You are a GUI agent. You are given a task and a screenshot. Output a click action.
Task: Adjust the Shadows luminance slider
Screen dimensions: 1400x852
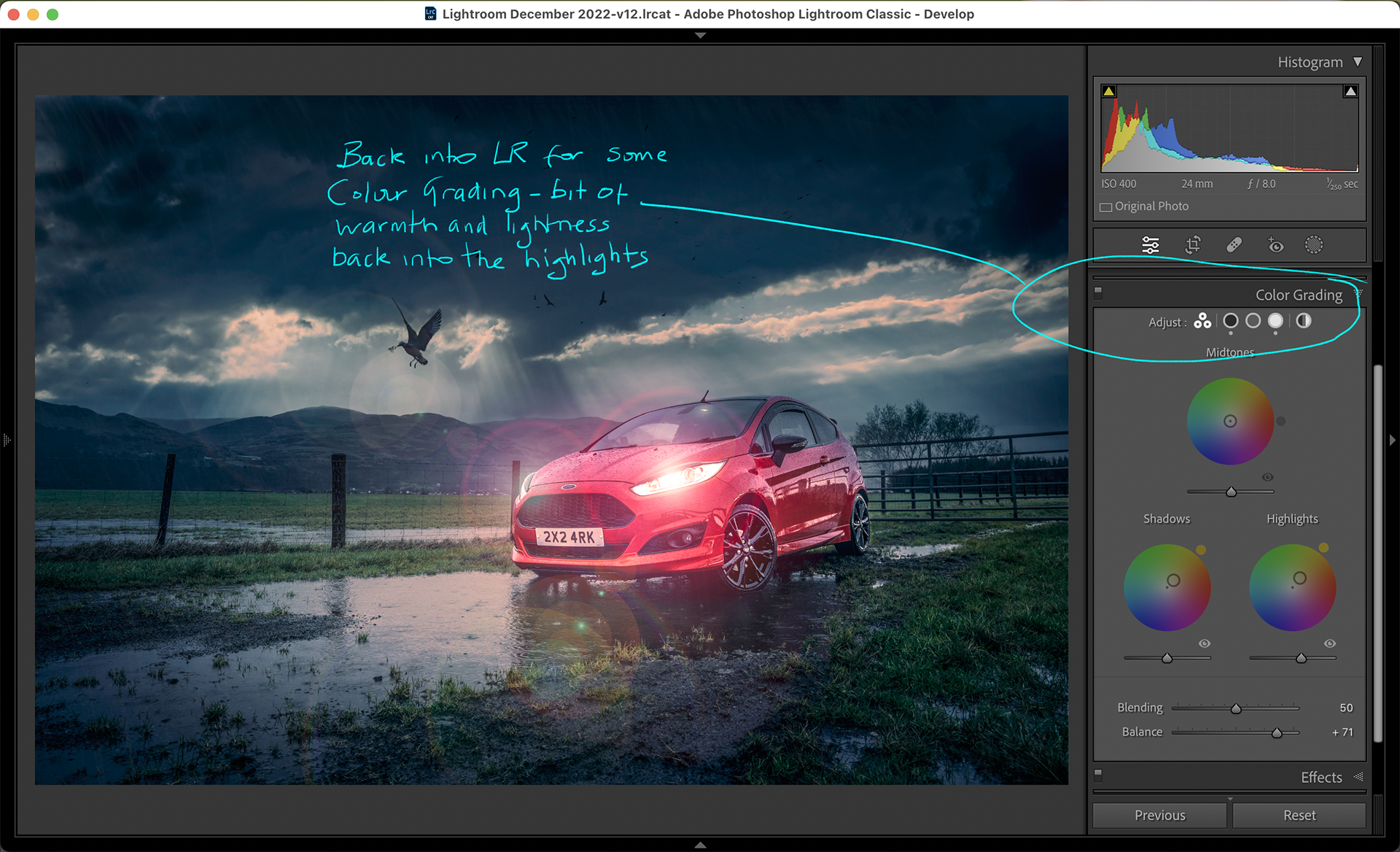click(x=1167, y=658)
